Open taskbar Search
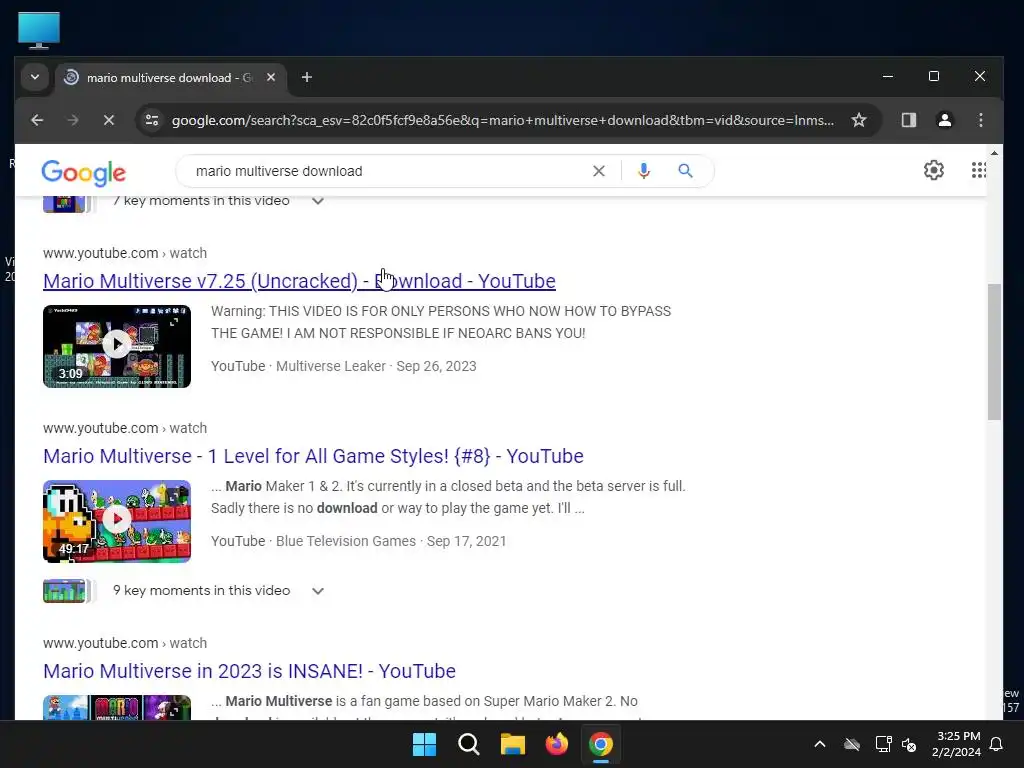 (x=469, y=744)
